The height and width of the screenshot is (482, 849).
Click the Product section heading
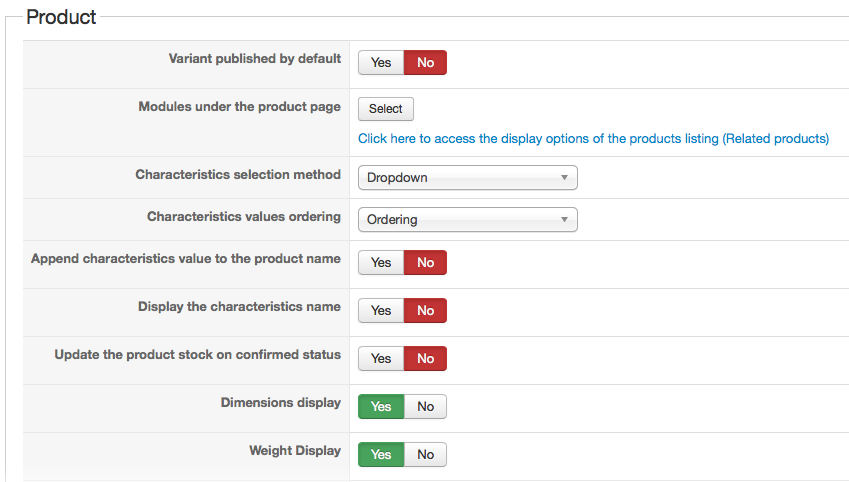click(x=61, y=17)
